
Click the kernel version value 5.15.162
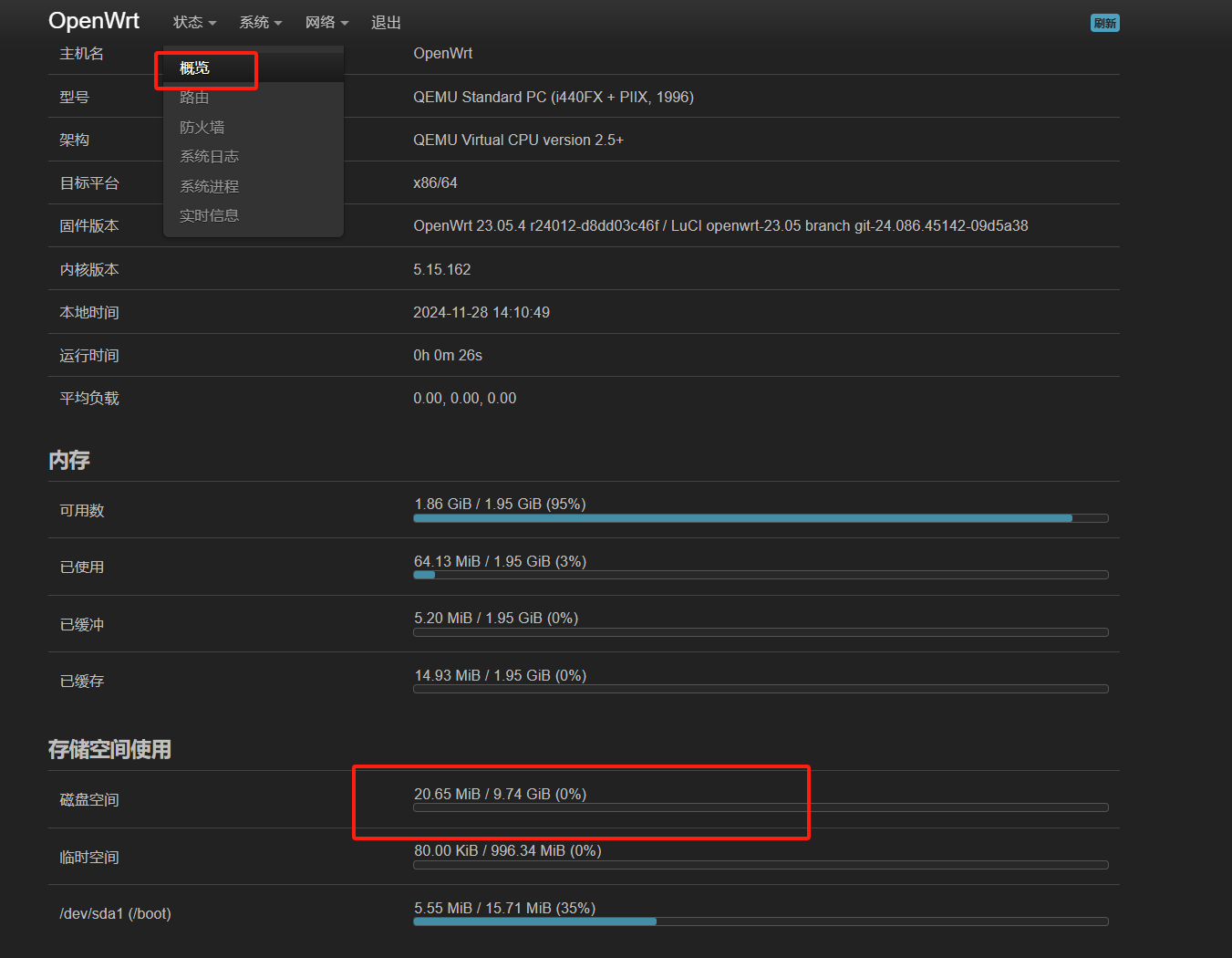pos(442,269)
